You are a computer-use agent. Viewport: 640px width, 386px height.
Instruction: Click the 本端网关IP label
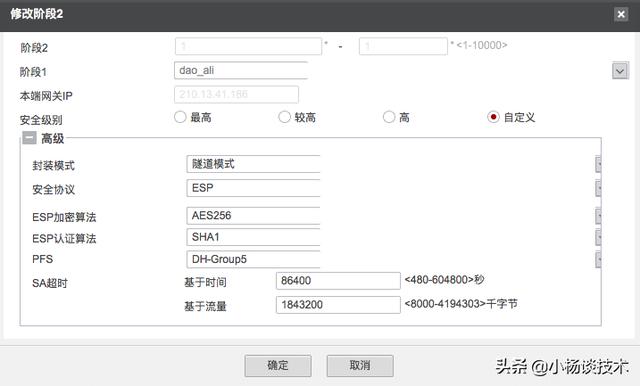tap(46, 96)
